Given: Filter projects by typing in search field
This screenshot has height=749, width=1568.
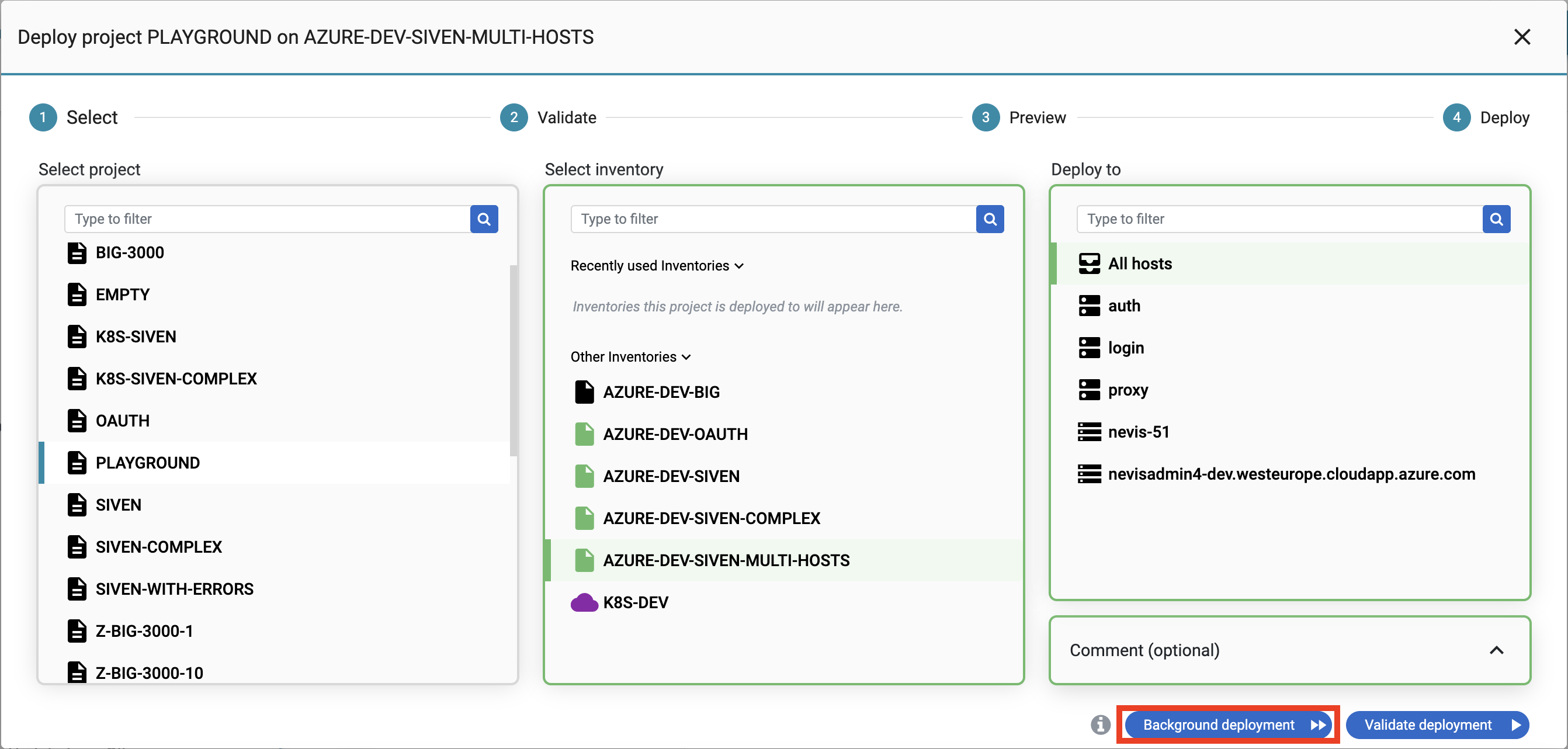Looking at the screenshot, I should tap(266, 218).
